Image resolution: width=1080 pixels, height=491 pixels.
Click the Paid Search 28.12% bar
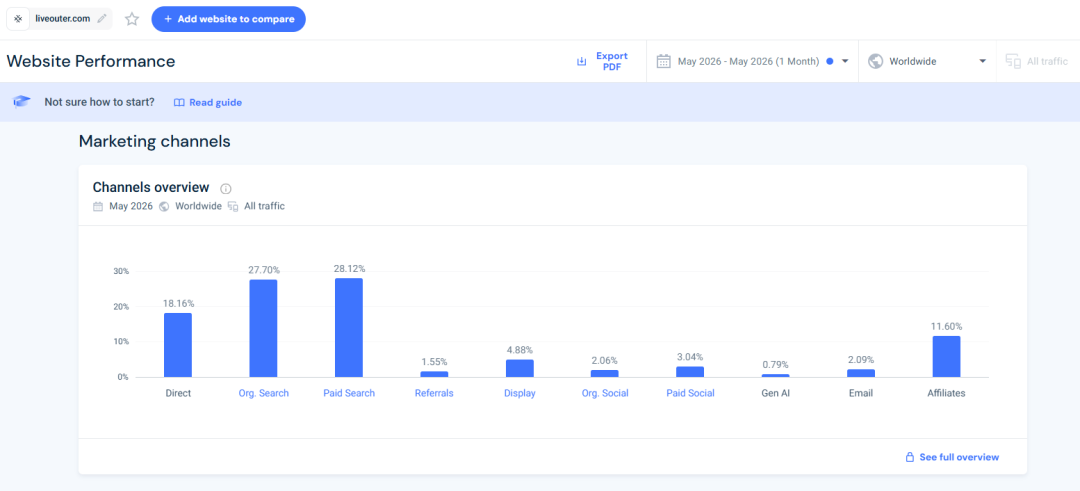(349, 328)
